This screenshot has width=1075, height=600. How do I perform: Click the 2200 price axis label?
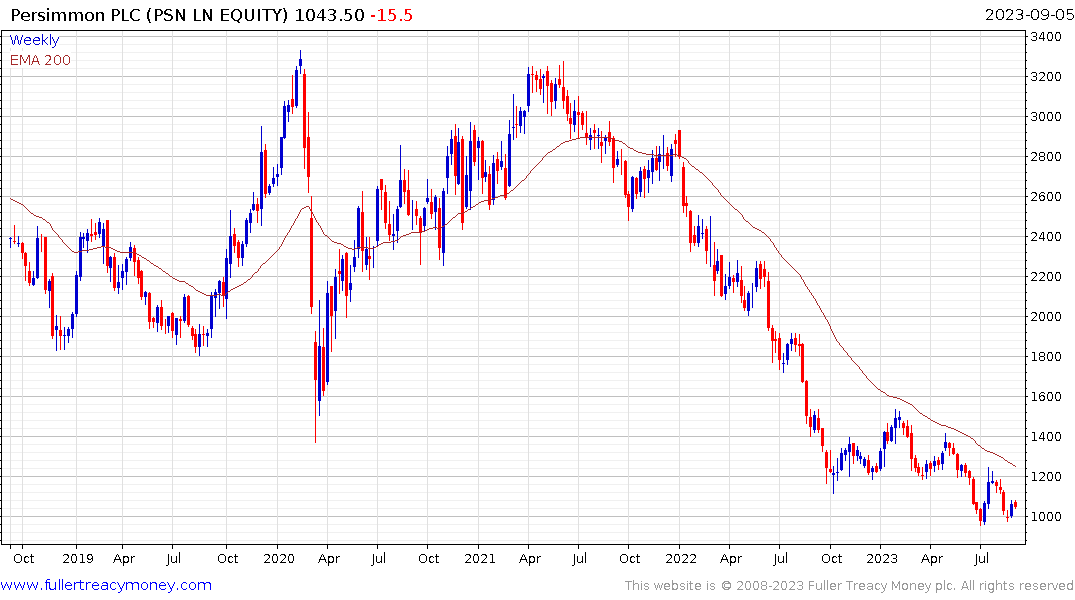coord(1046,276)
